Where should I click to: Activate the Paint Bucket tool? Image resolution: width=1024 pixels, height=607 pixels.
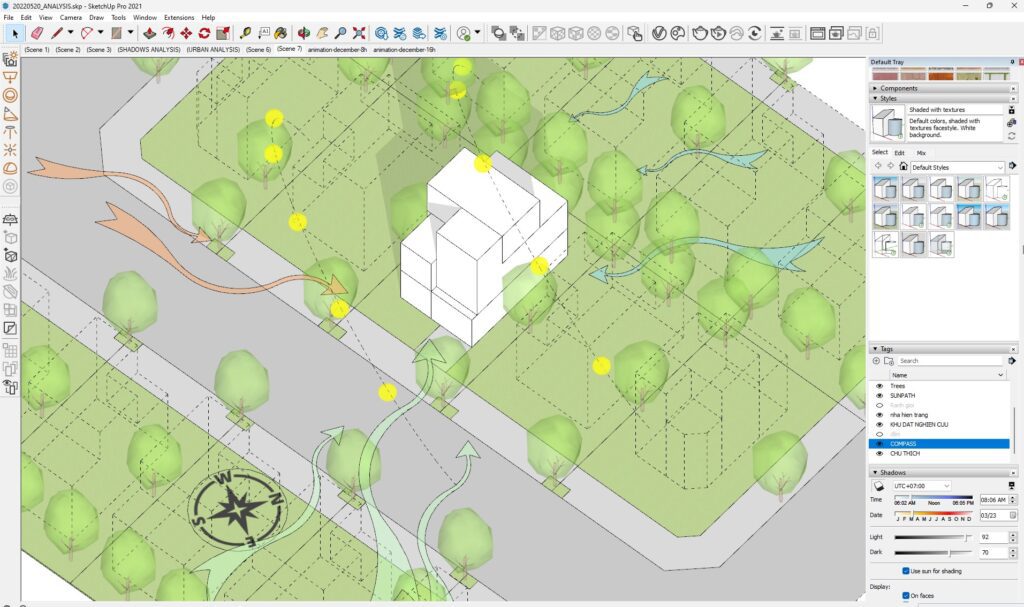pyautogui.click(x=281, y=33)
